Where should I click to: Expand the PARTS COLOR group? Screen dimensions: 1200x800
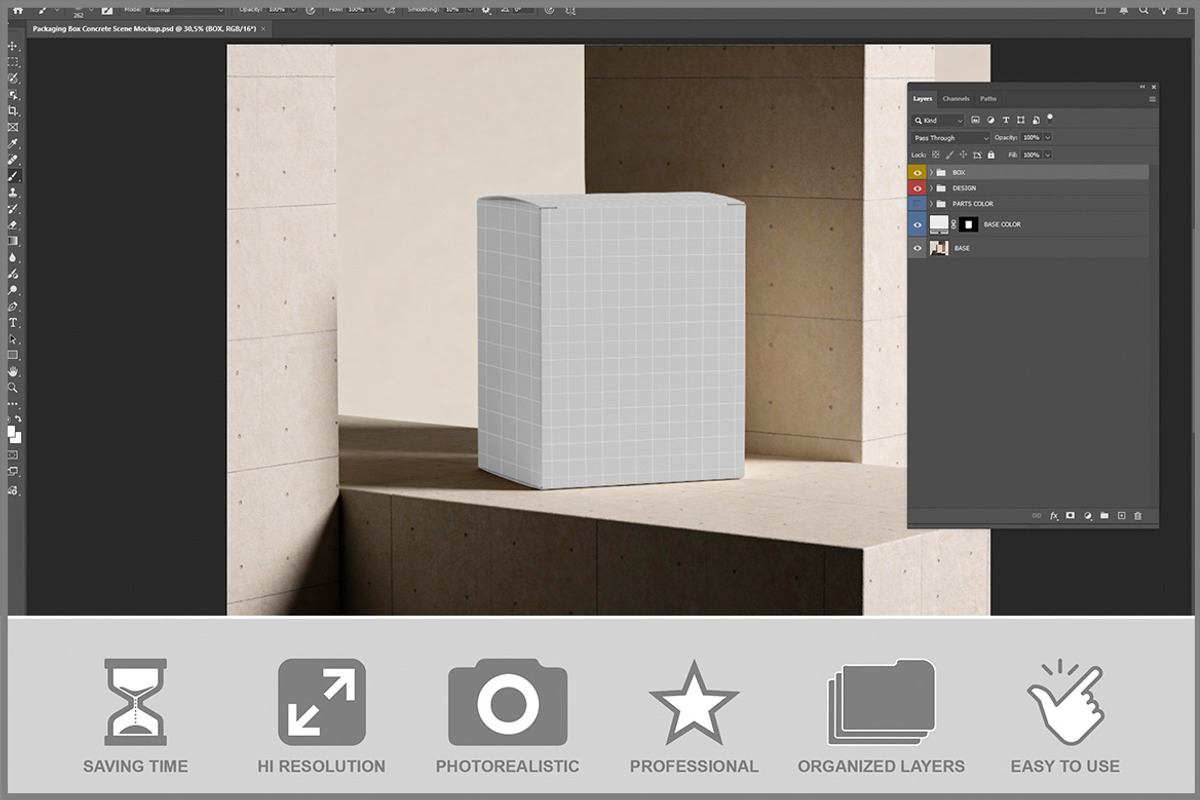[x=931, y=204]
